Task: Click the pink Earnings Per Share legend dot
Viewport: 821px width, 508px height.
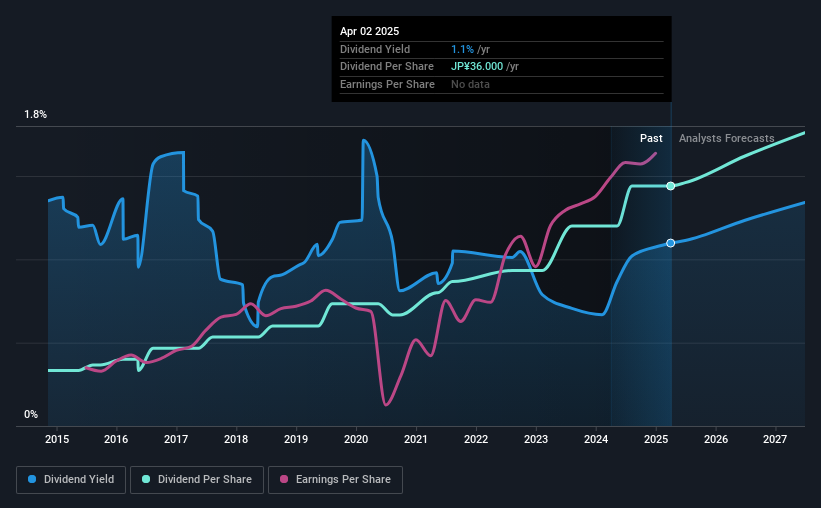Action: pos(284,479)
